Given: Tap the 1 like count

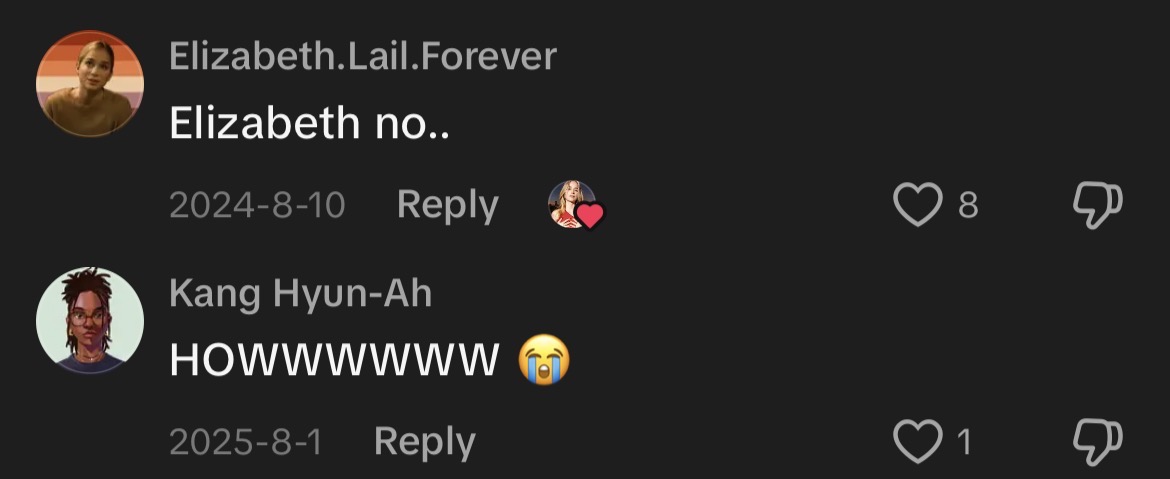Looking at the screenshot, I should tap(964, 442).
